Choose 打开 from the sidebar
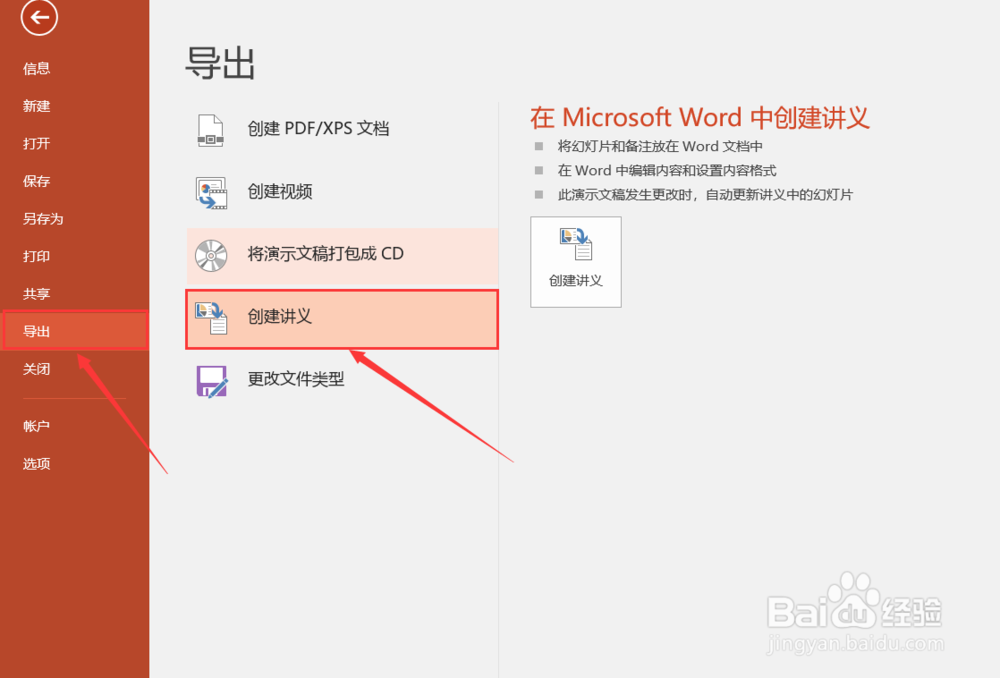The image size is (1000, 678). coord(36,144)
